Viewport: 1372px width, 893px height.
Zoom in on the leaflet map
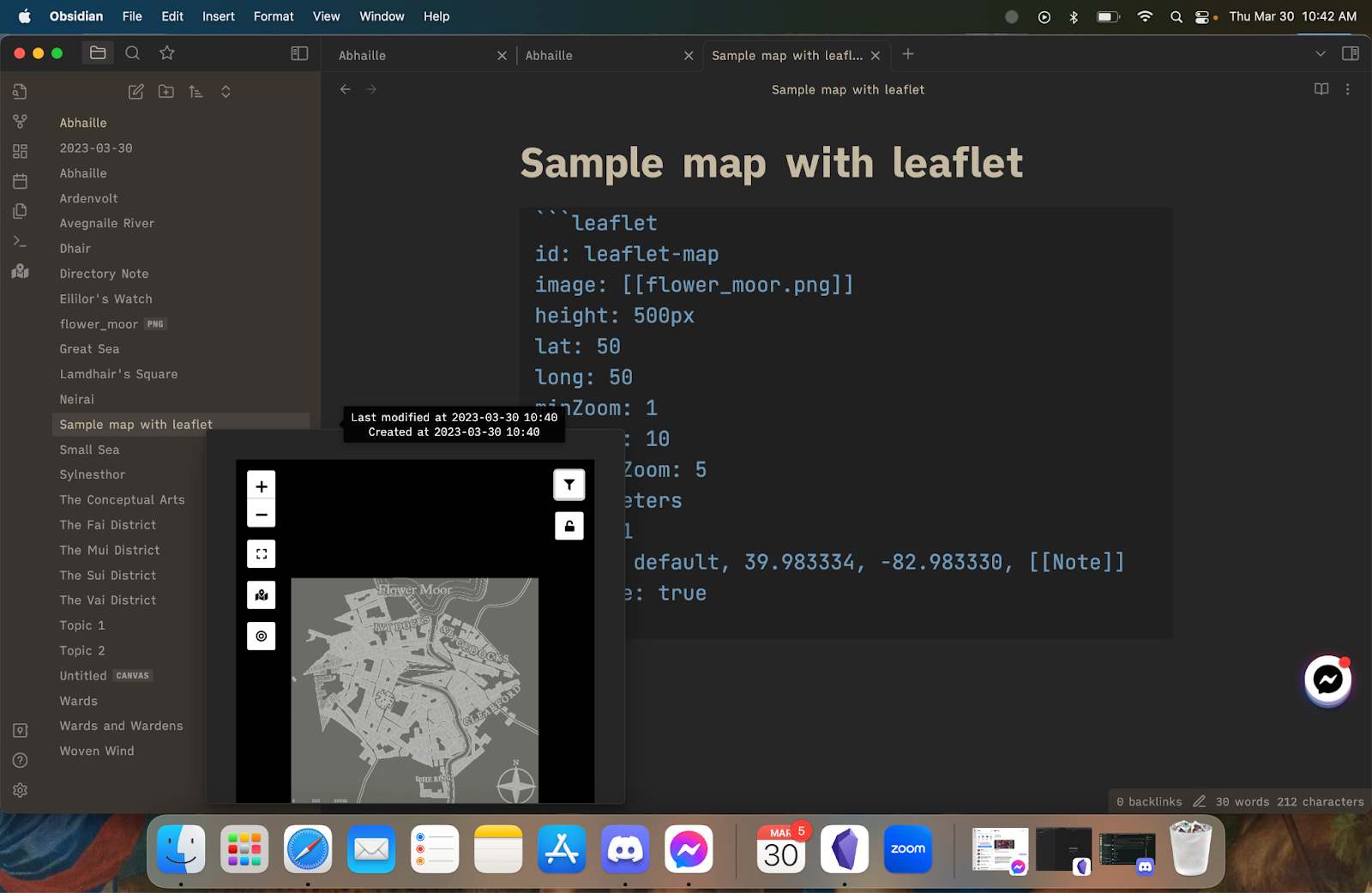coord(262,486)
